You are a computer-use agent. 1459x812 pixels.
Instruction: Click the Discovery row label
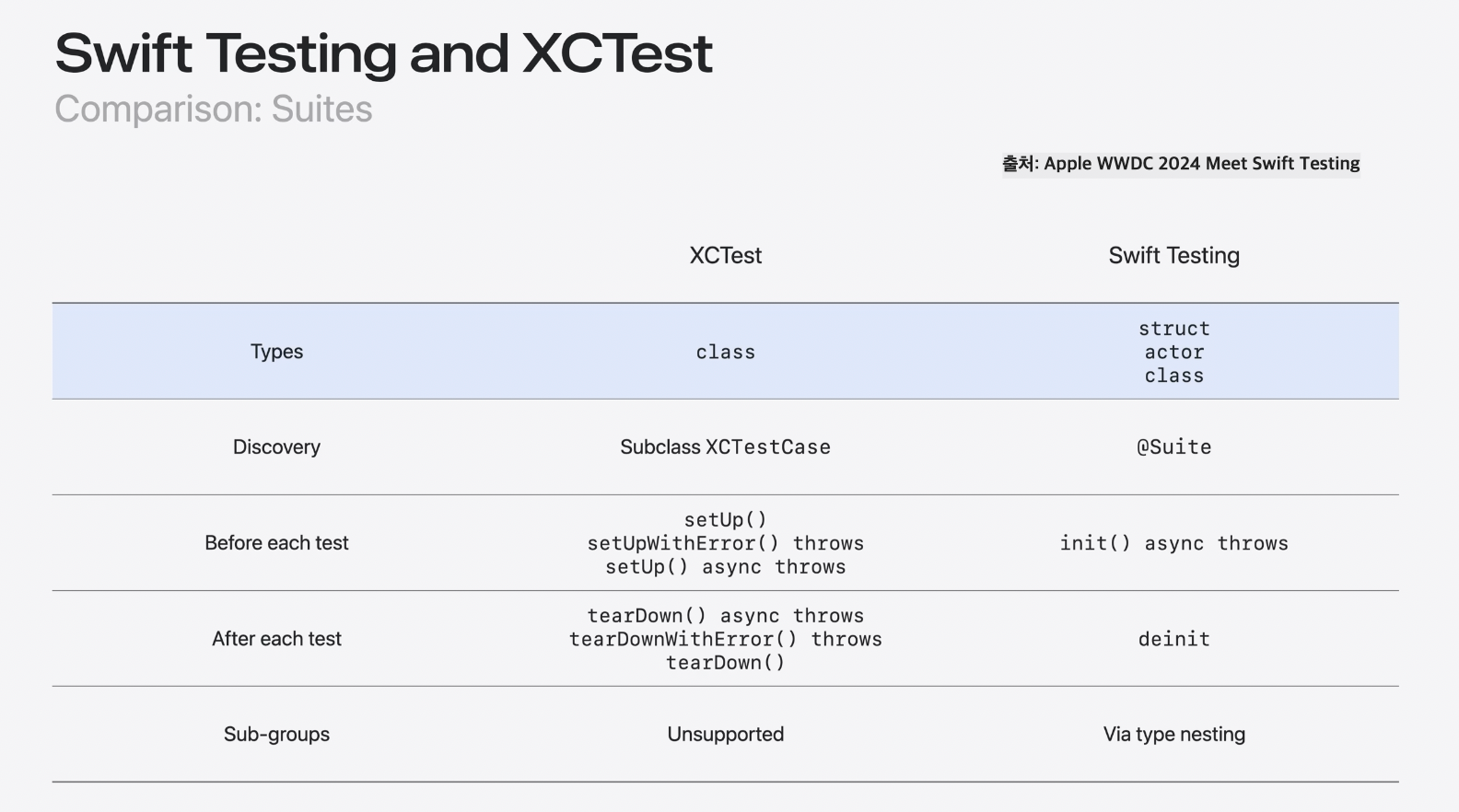pos(276,447)
